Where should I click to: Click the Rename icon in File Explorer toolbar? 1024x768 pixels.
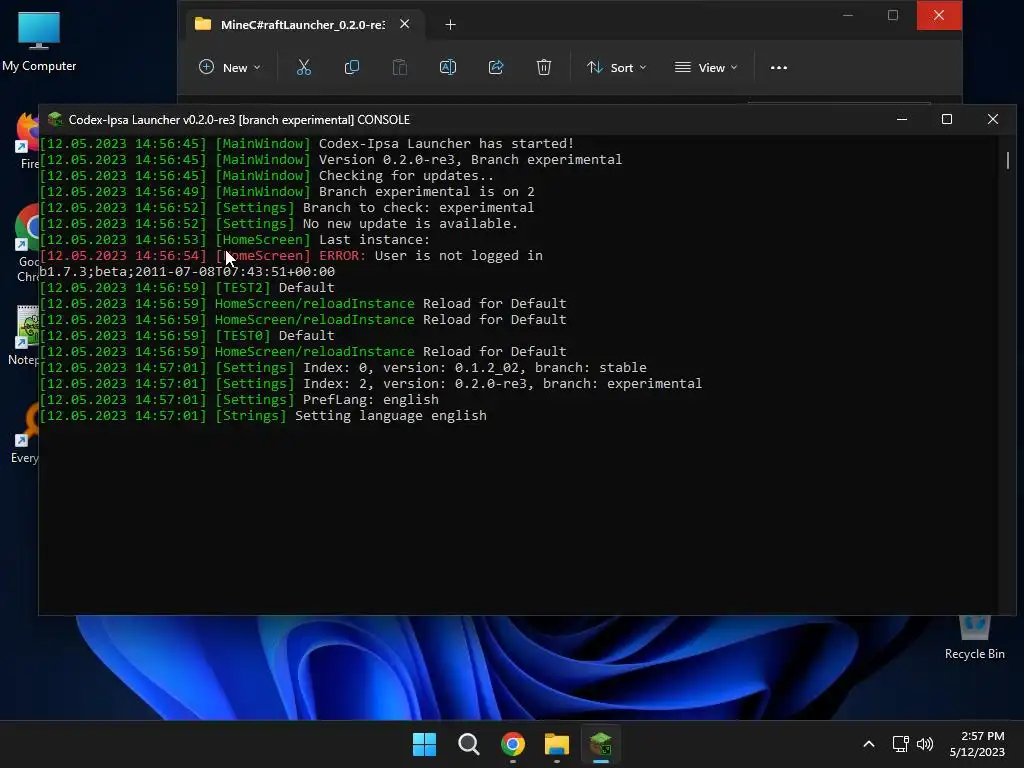pyautogui.click(x=448, y=67)
